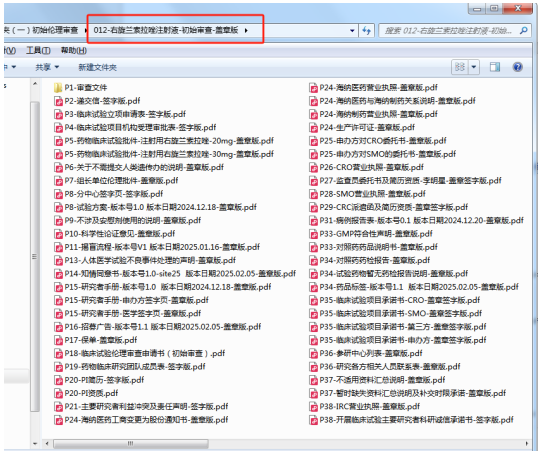Open the view options dropdown arrow
The width and height of the screenshot is (542, 454).
(474, 67)
